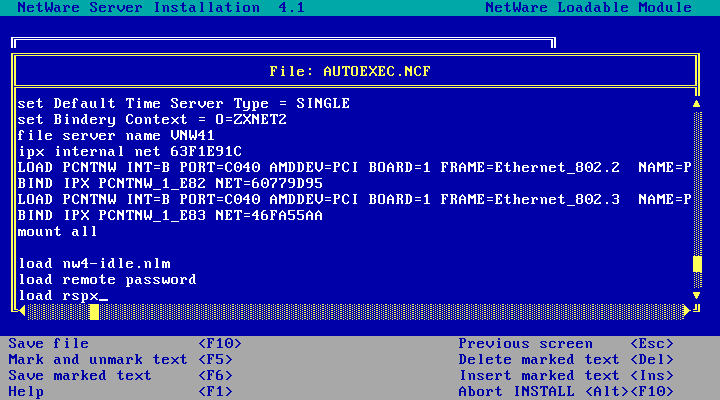Click line 'file server name VNW41'
This screenshot has width=720, height=400.
coord(116,135)
